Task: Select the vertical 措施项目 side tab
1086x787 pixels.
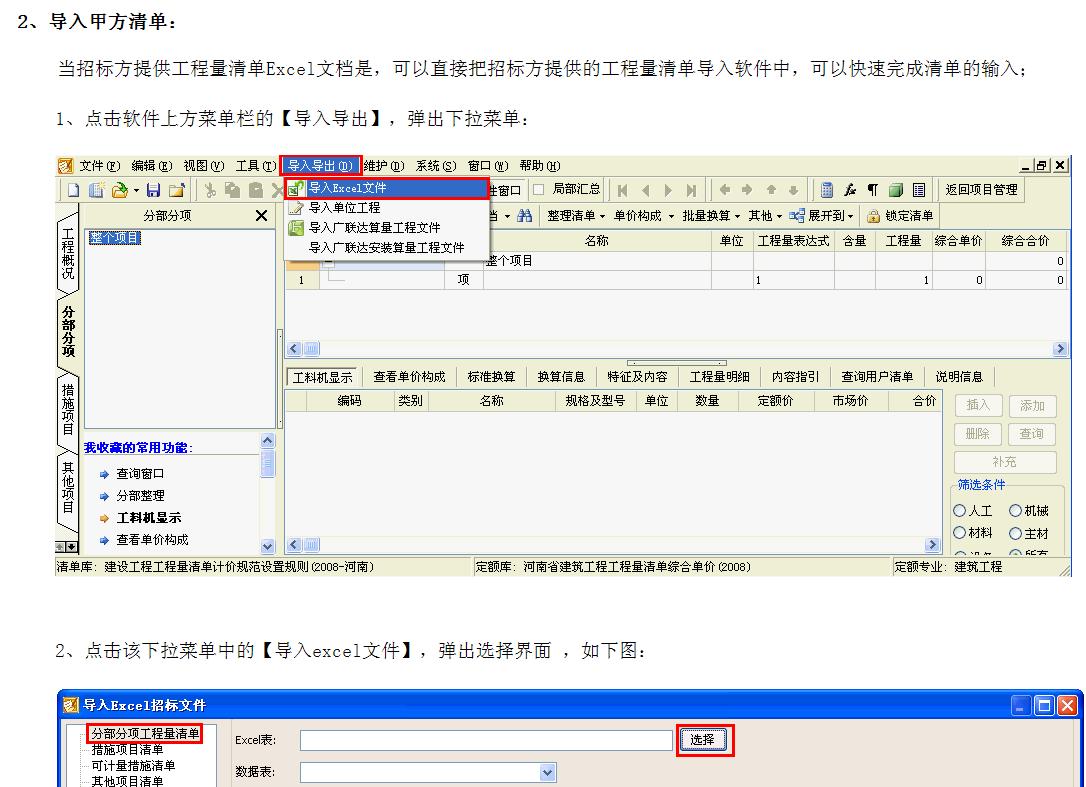Action: pyautogui.click(x=68, y=409)
